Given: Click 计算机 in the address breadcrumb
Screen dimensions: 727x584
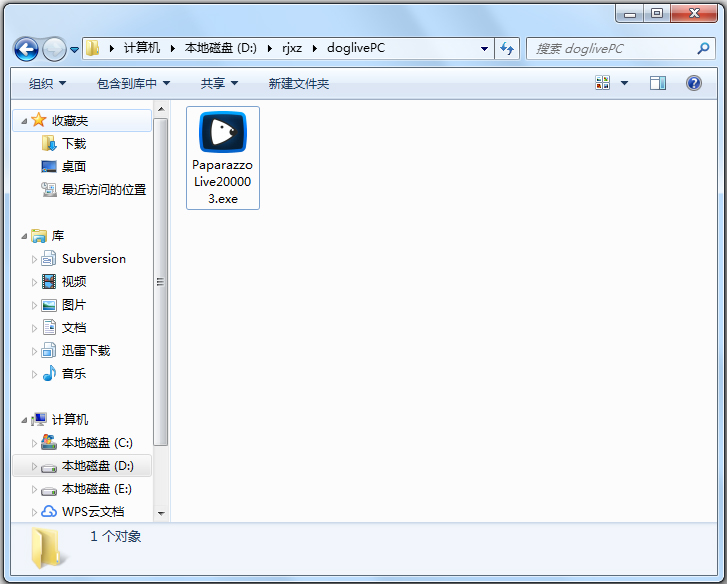Looking at the screenshot, I should coord(142,48).
